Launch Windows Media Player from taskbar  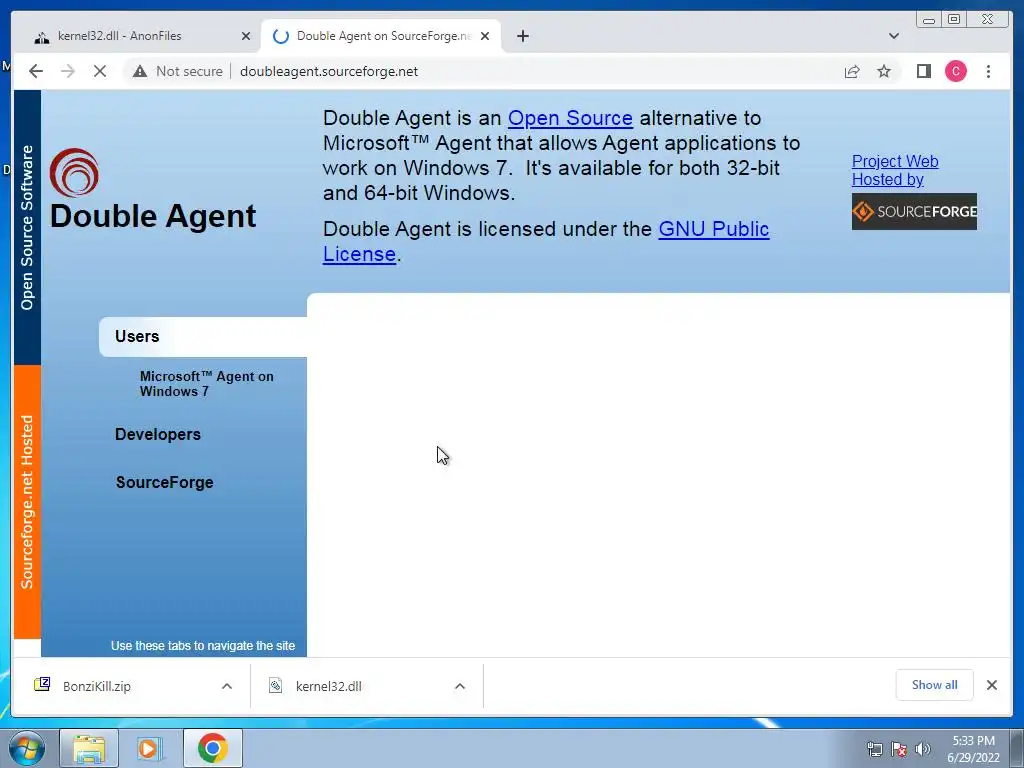point(150,748)
